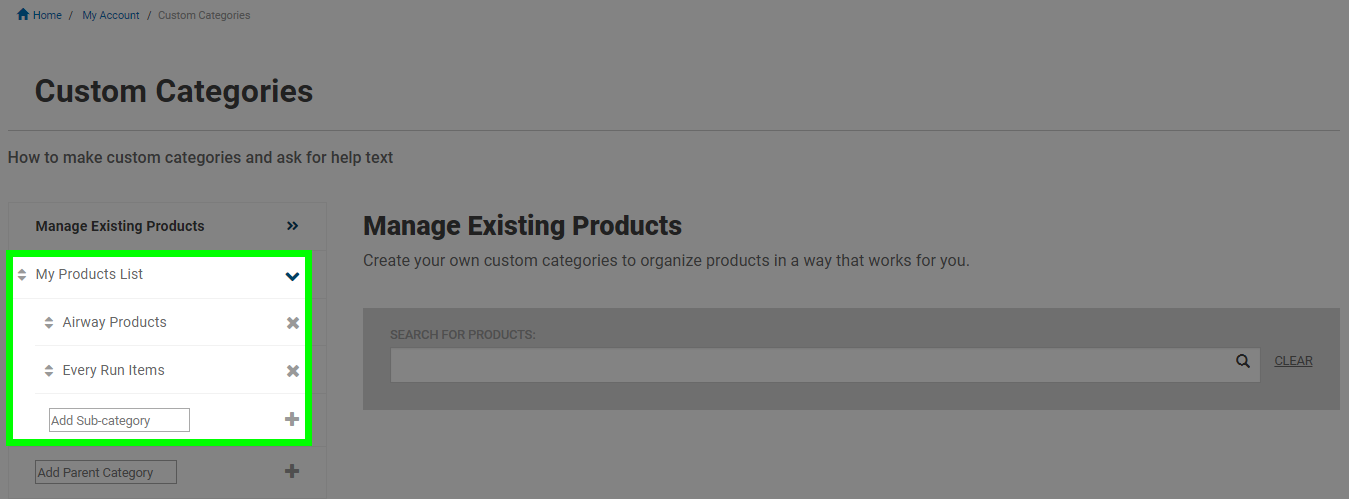Click the sort handle beside Every Run Items
The width and height of the screenshot is (1349, 499).
pos(49,371)
